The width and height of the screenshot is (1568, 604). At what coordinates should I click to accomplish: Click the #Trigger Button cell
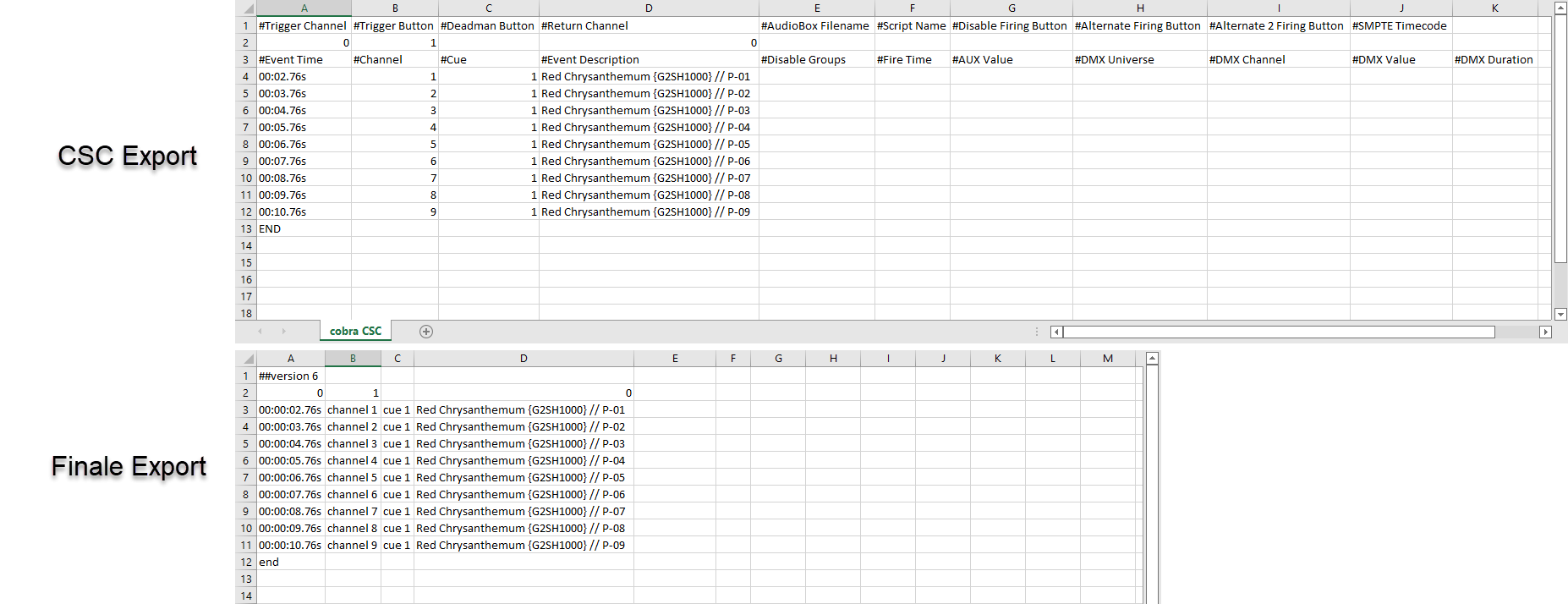395,26
